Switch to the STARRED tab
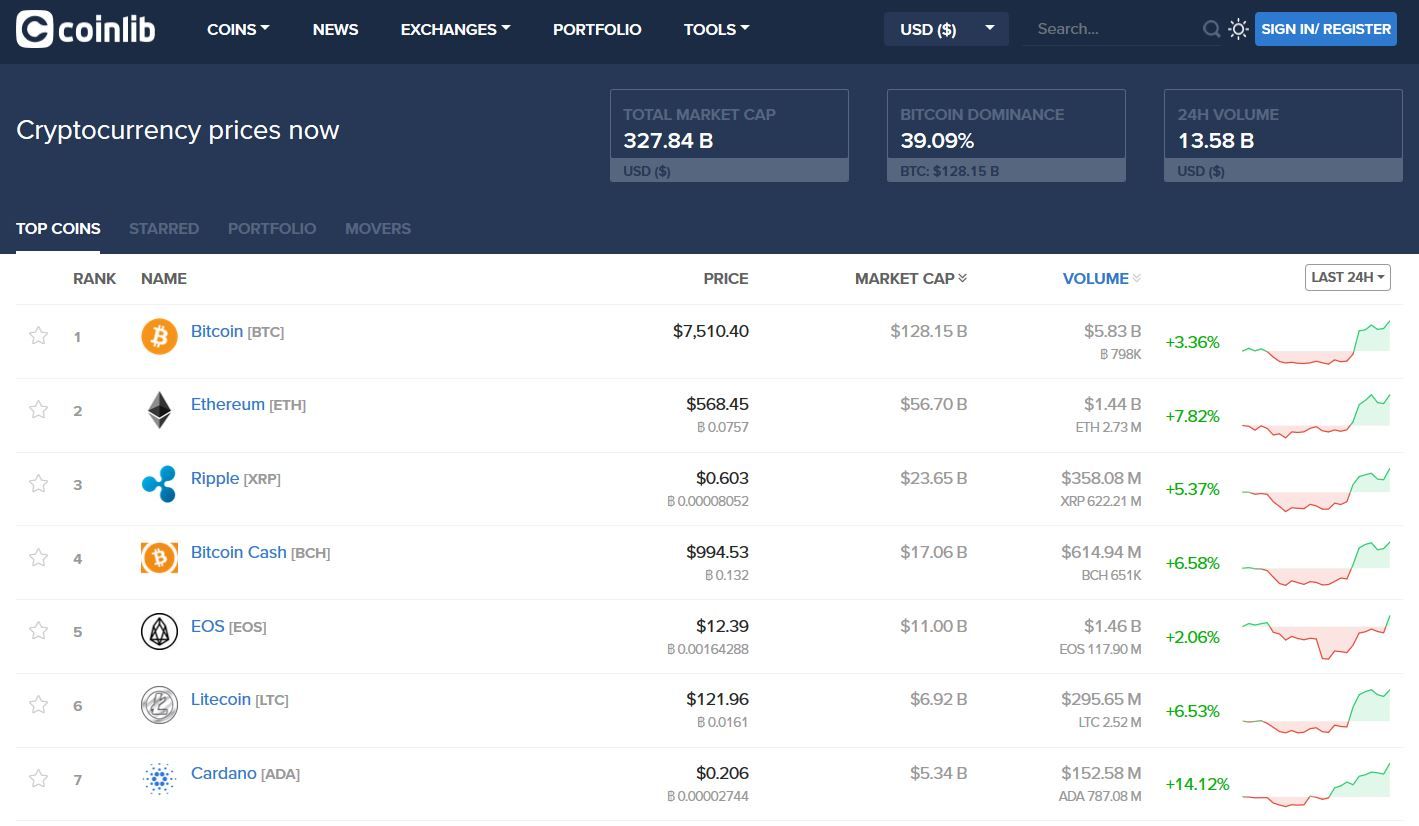 pyautogui.click(x=164, y=228)
